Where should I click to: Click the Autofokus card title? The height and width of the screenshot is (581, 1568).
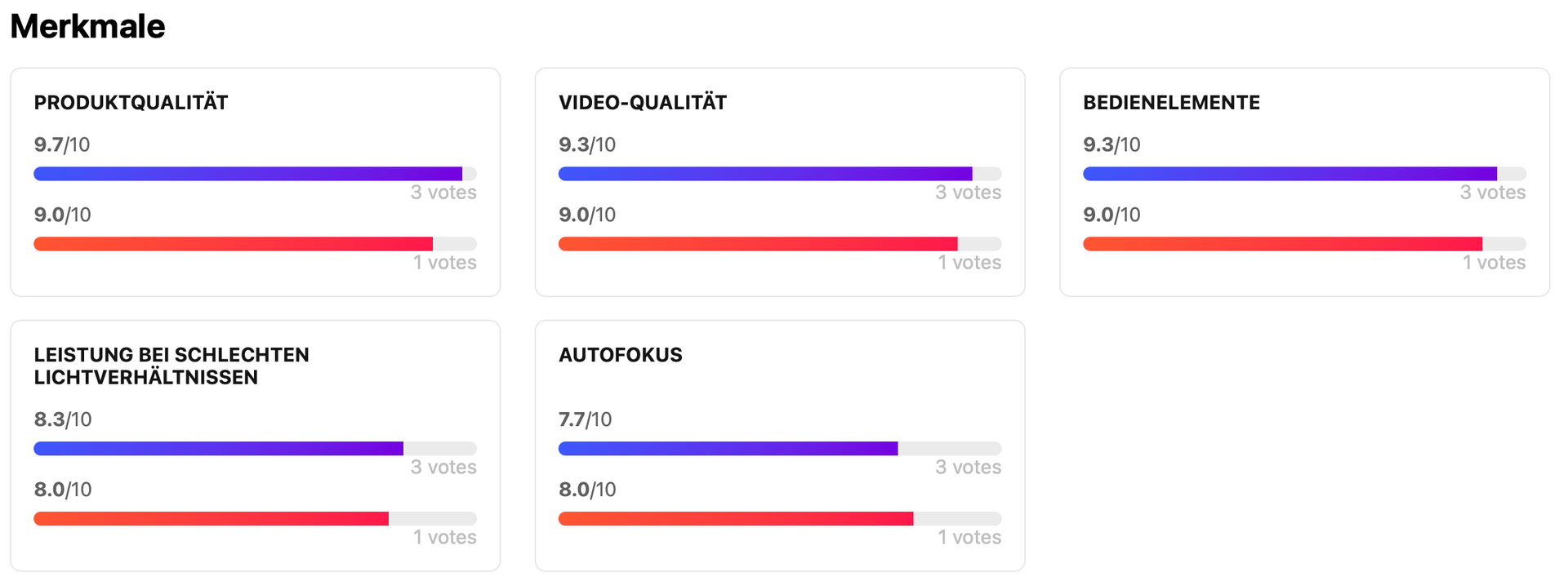point(620,355)
